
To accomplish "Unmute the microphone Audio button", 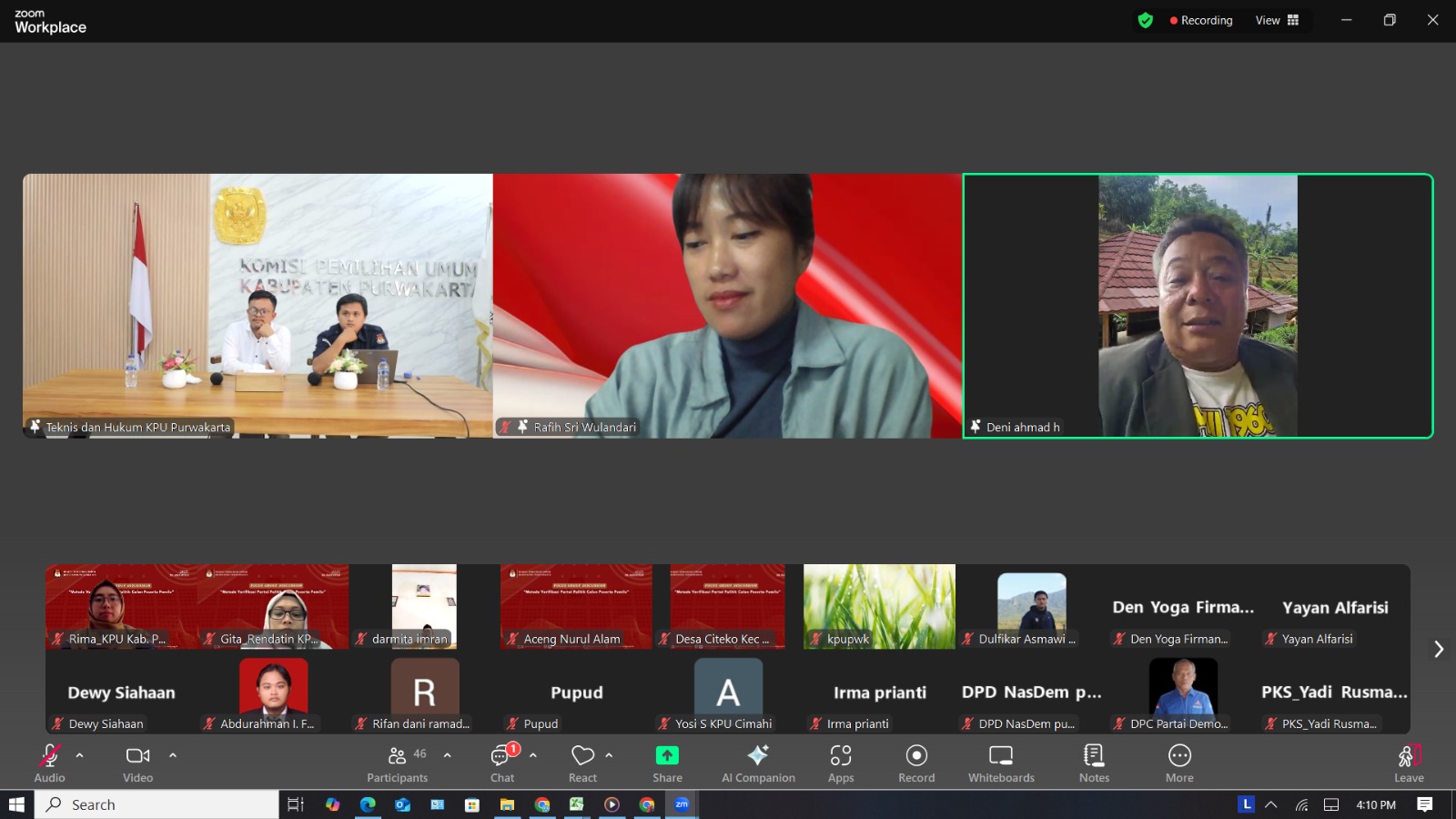I will coord(49,763).
